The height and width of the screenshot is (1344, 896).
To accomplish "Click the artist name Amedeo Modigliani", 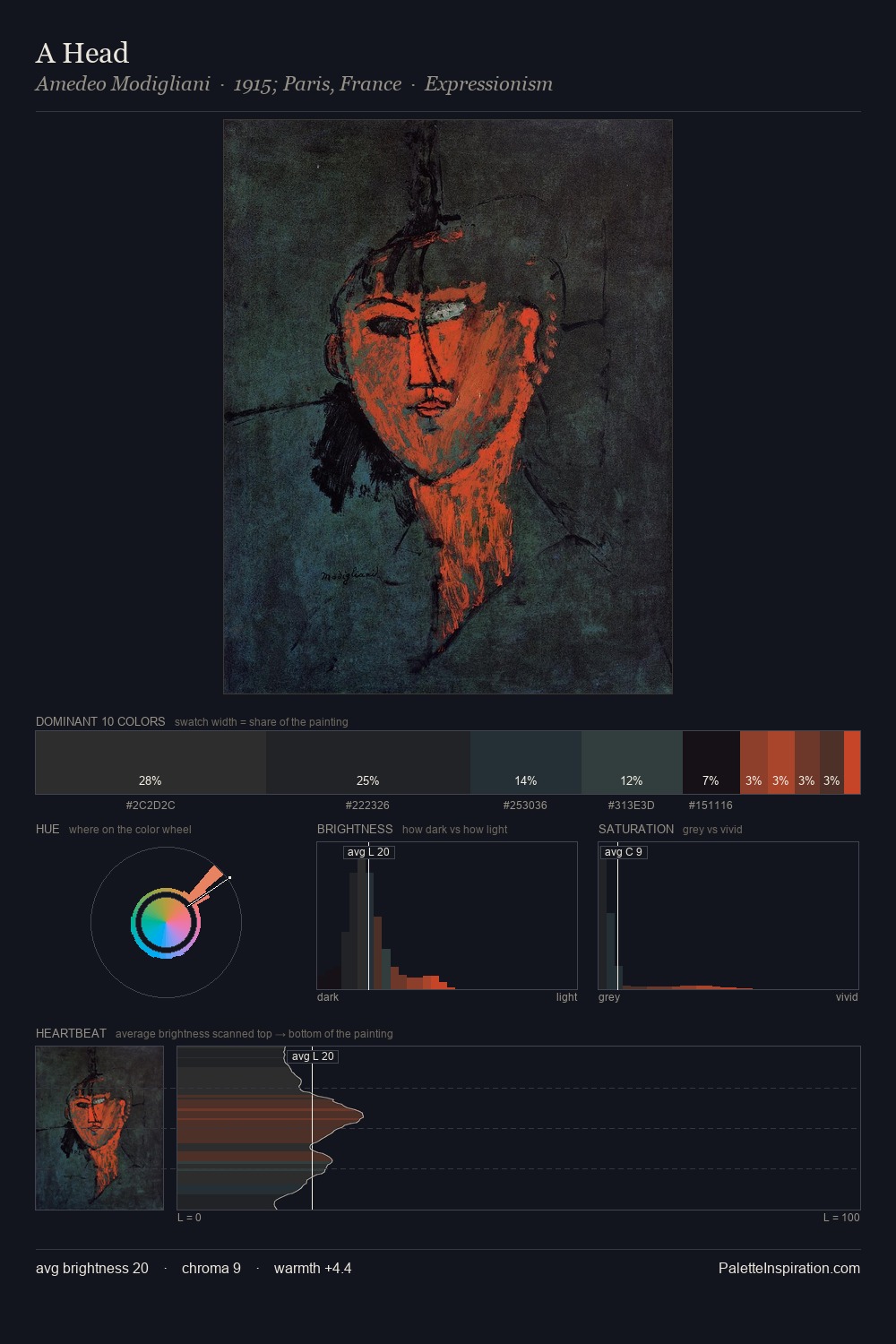I will [x=123, y=84].
